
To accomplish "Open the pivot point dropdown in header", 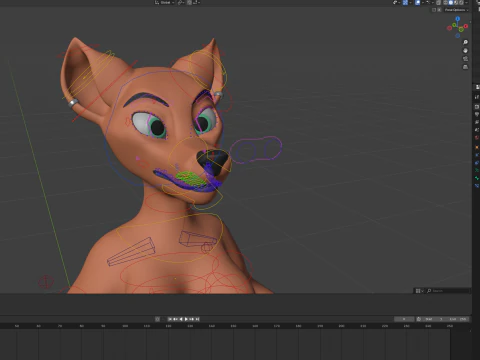I will [181, 2].
